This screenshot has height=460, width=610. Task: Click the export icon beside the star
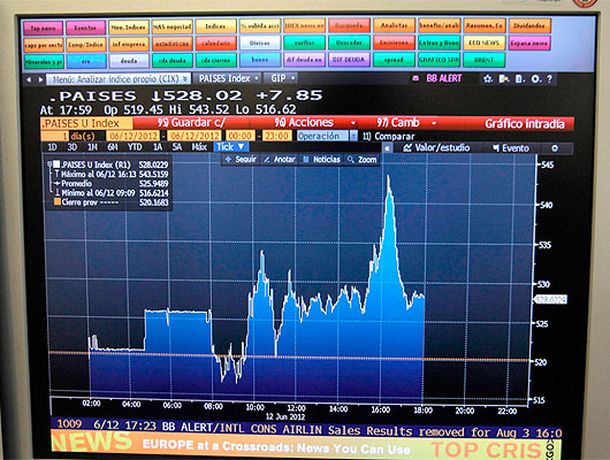[x=504, y=79]
